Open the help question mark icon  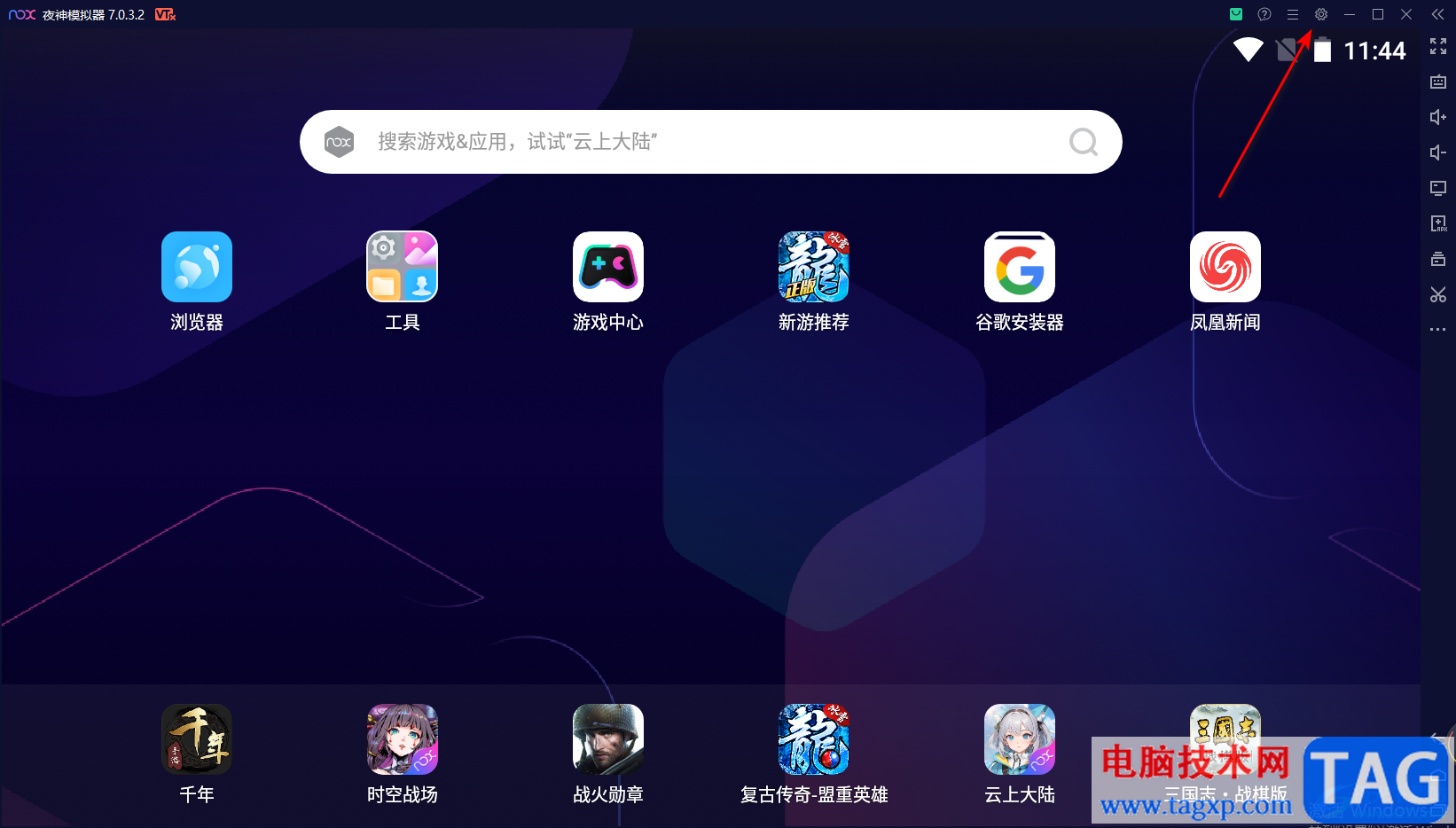coord(1264,14)
